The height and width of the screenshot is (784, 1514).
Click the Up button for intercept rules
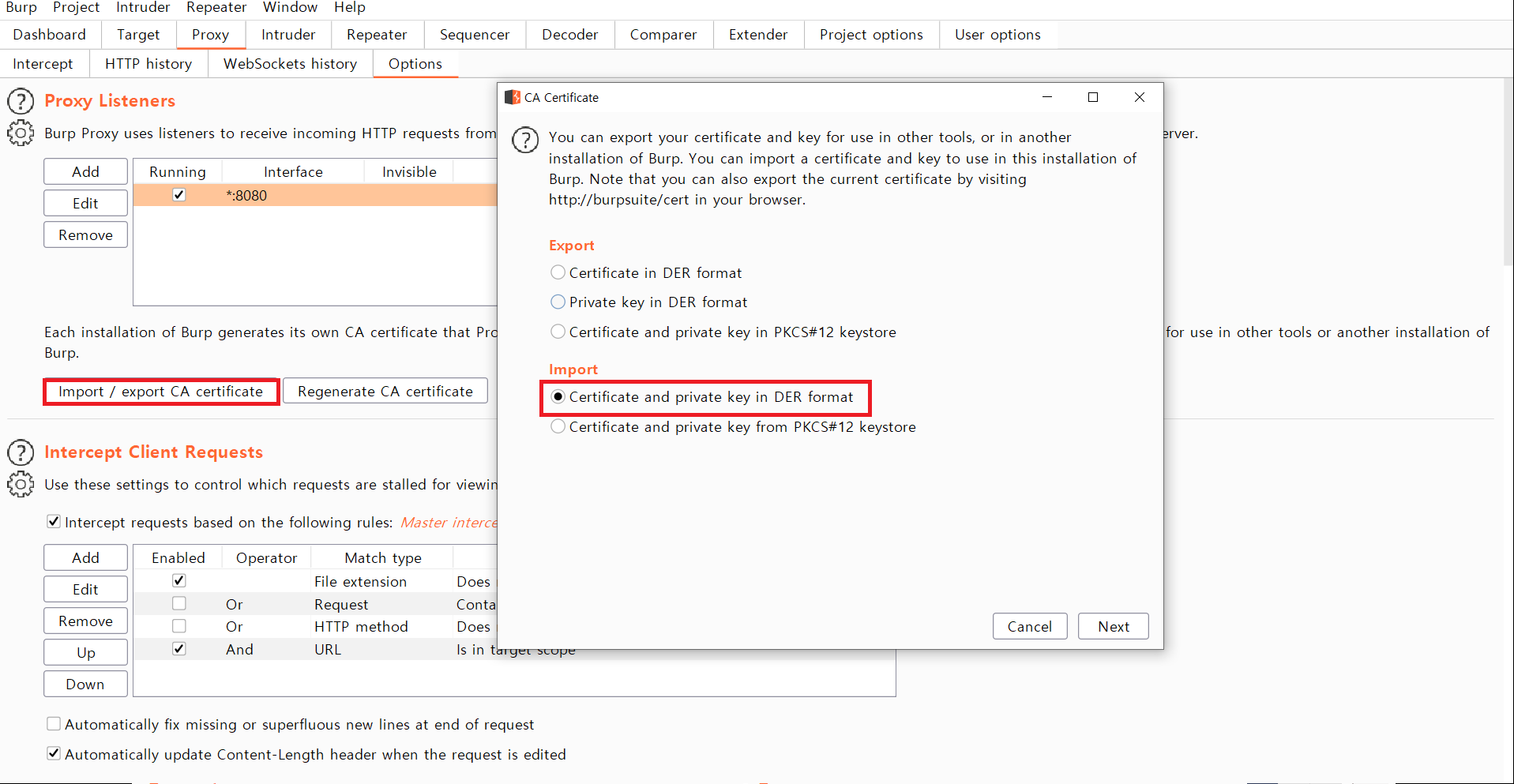85,652
